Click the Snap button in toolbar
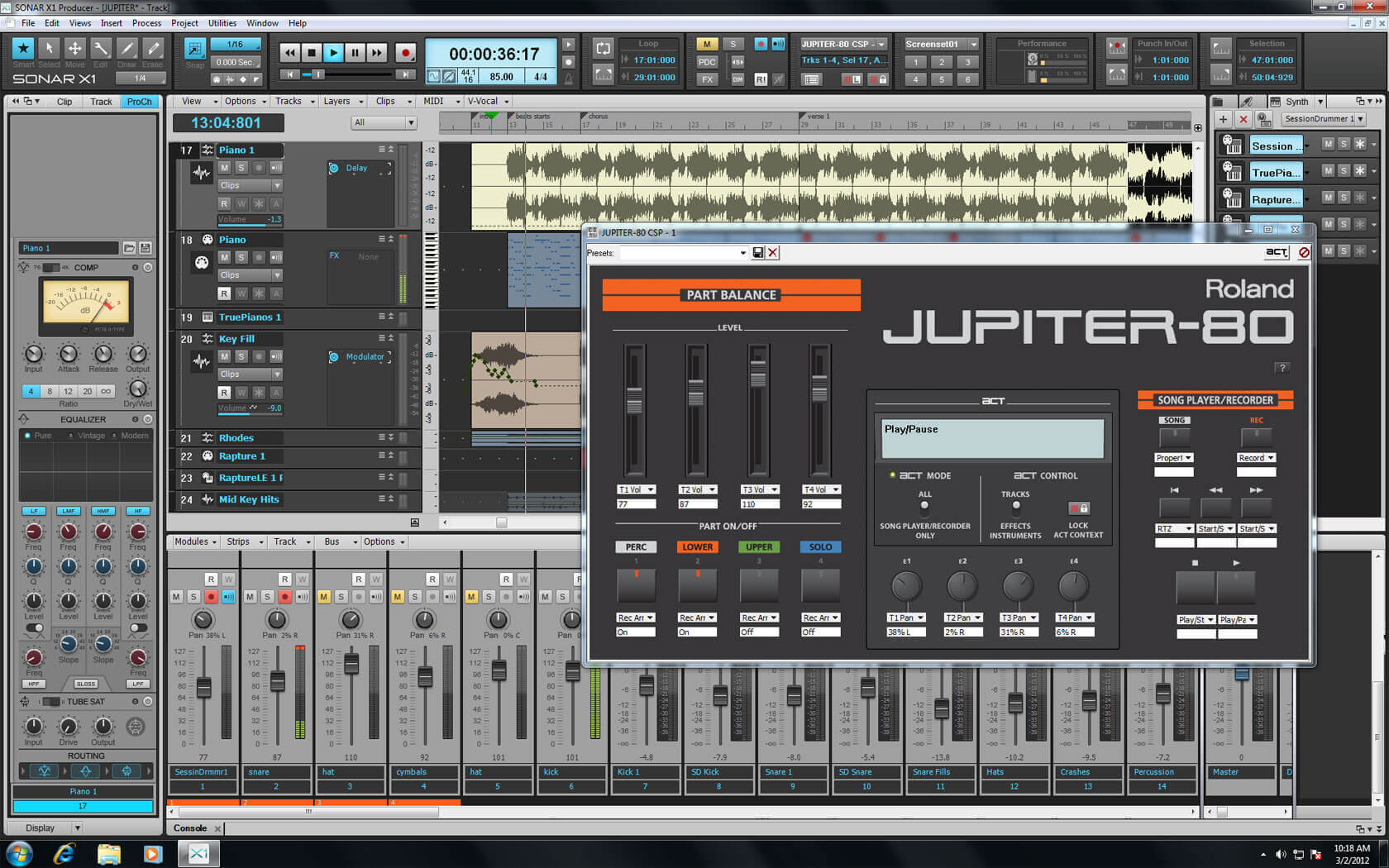This screenshot has width=1389, height=868. tap(195, 50)
